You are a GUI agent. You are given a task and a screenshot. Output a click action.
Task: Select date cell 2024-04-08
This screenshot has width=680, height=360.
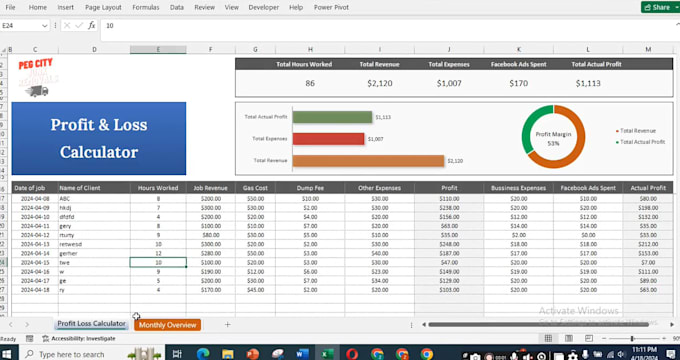click(35, 199)
